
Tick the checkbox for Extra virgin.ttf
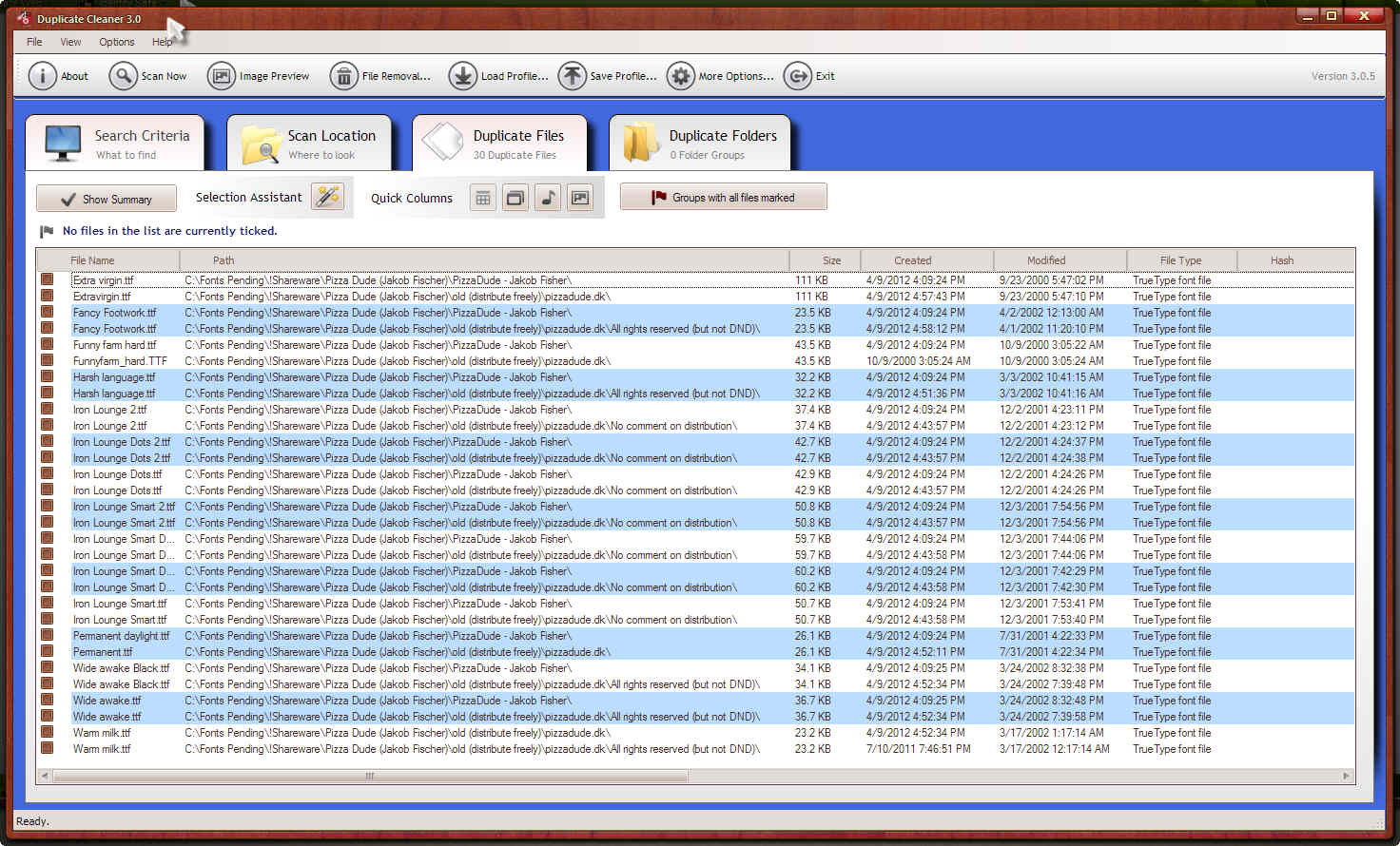[x=47, y=280]
